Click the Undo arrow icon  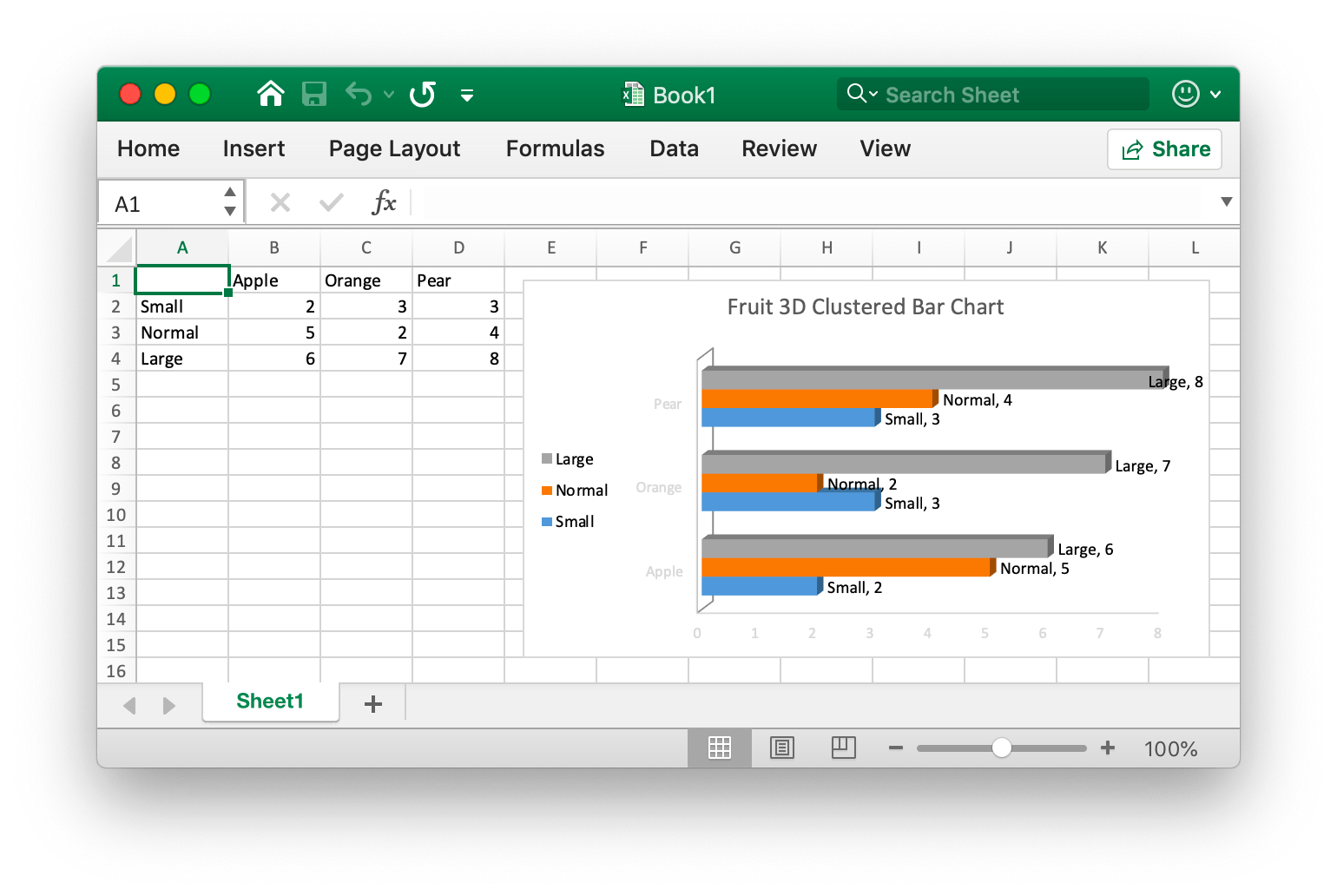click(358, 94)
